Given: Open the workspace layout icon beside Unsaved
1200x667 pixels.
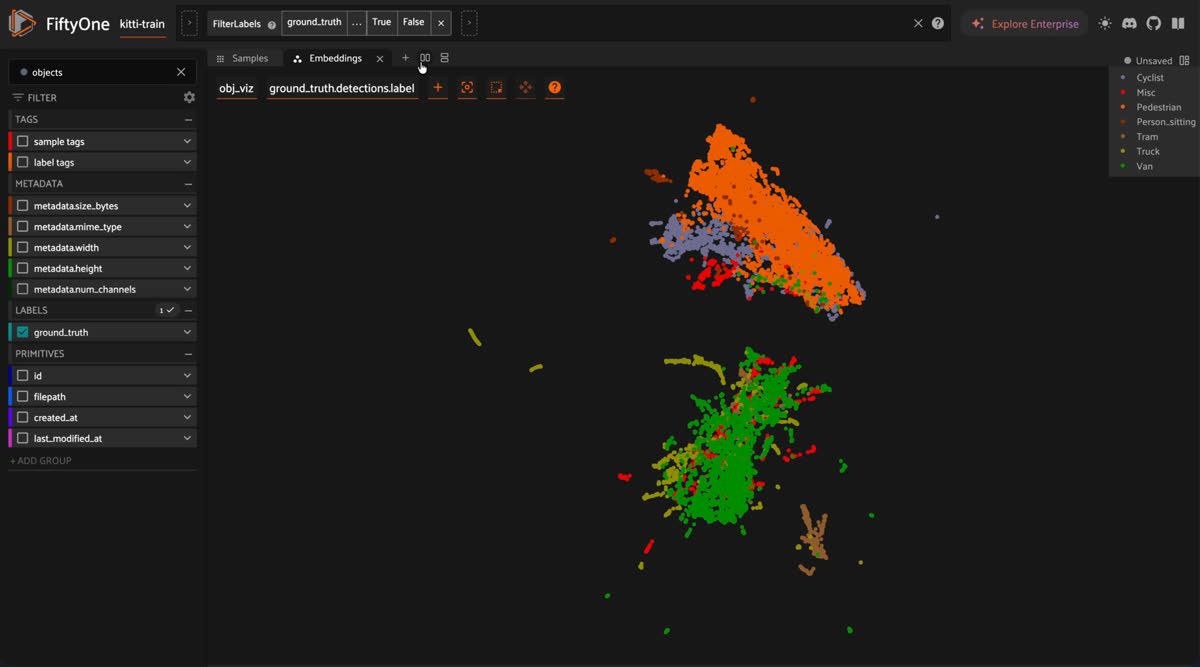Looking at the screenshot, I should point(1184,60).
